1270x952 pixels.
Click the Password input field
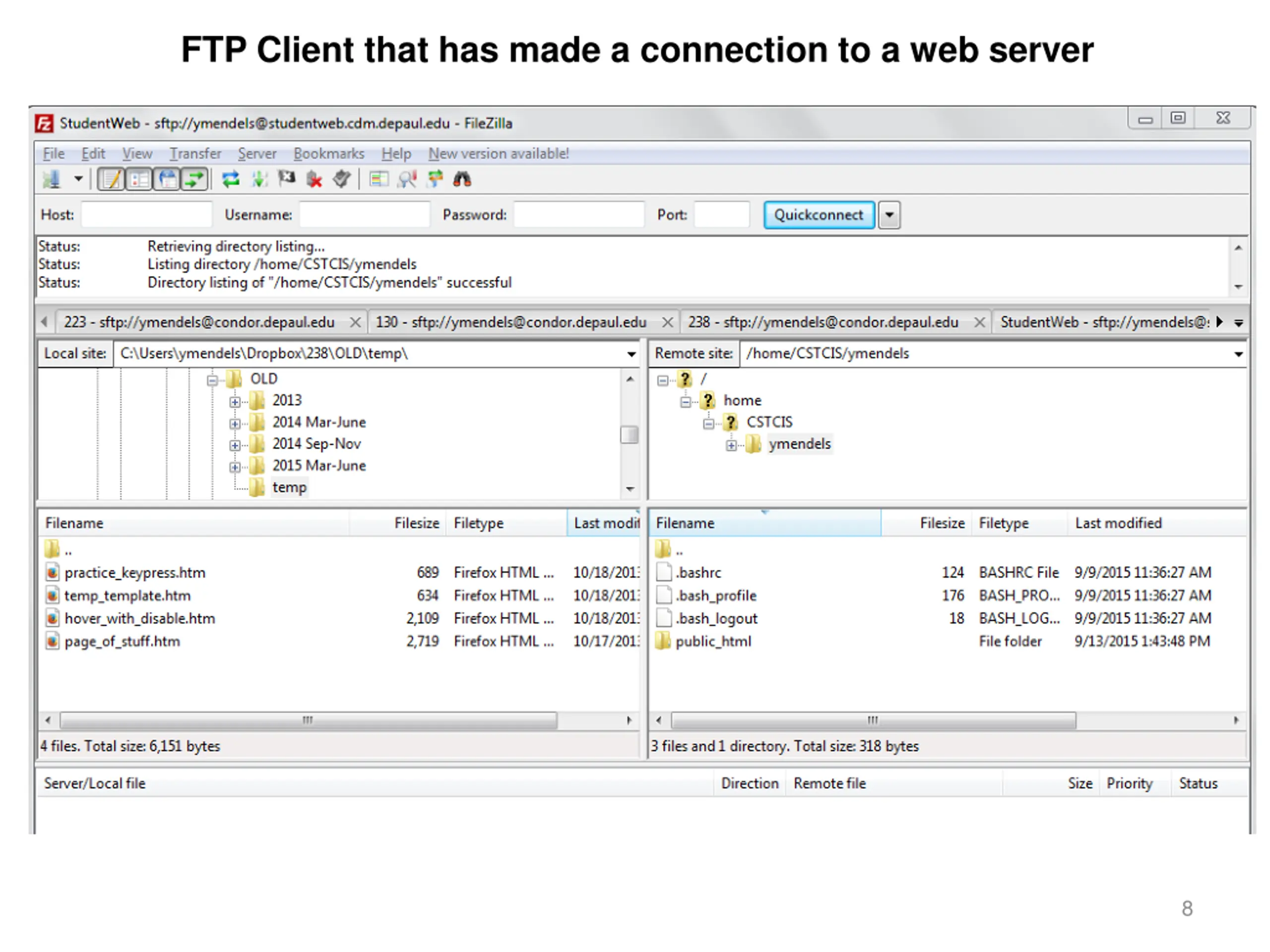pos(579,215)
